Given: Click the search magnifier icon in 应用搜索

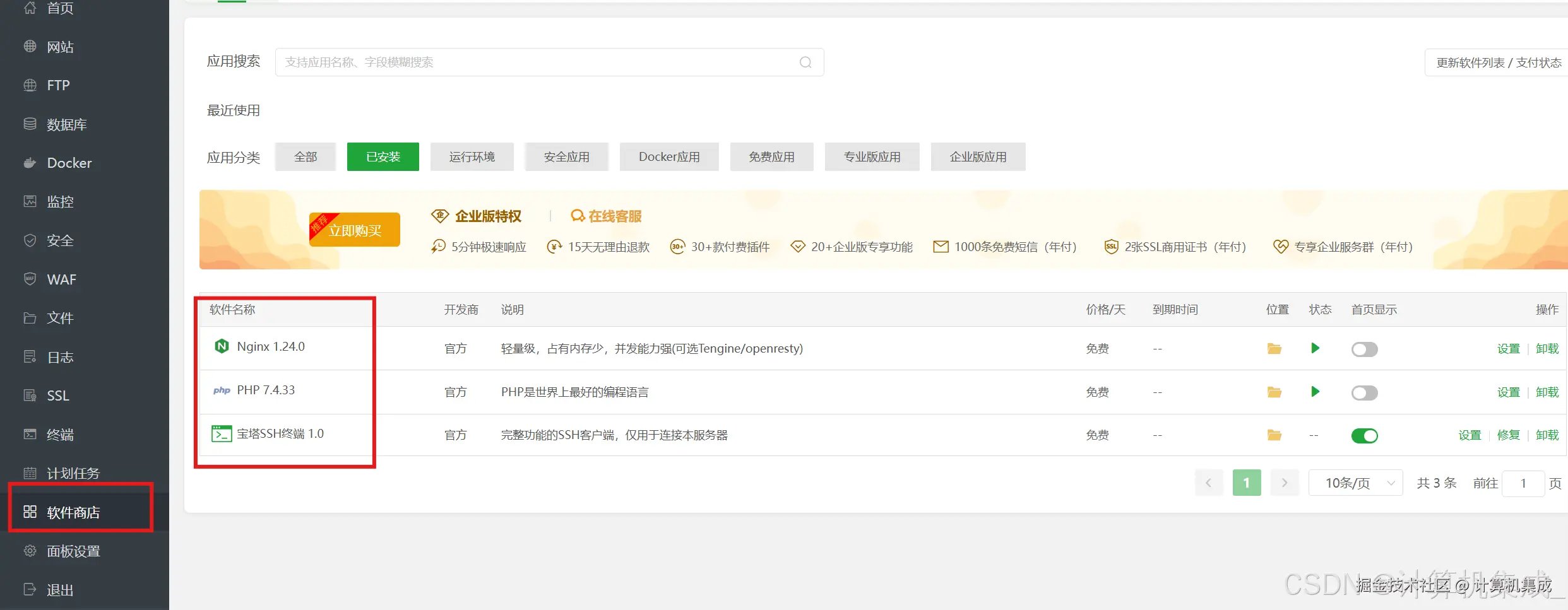Looking at the screenshot, I should (x=805, y=62).
